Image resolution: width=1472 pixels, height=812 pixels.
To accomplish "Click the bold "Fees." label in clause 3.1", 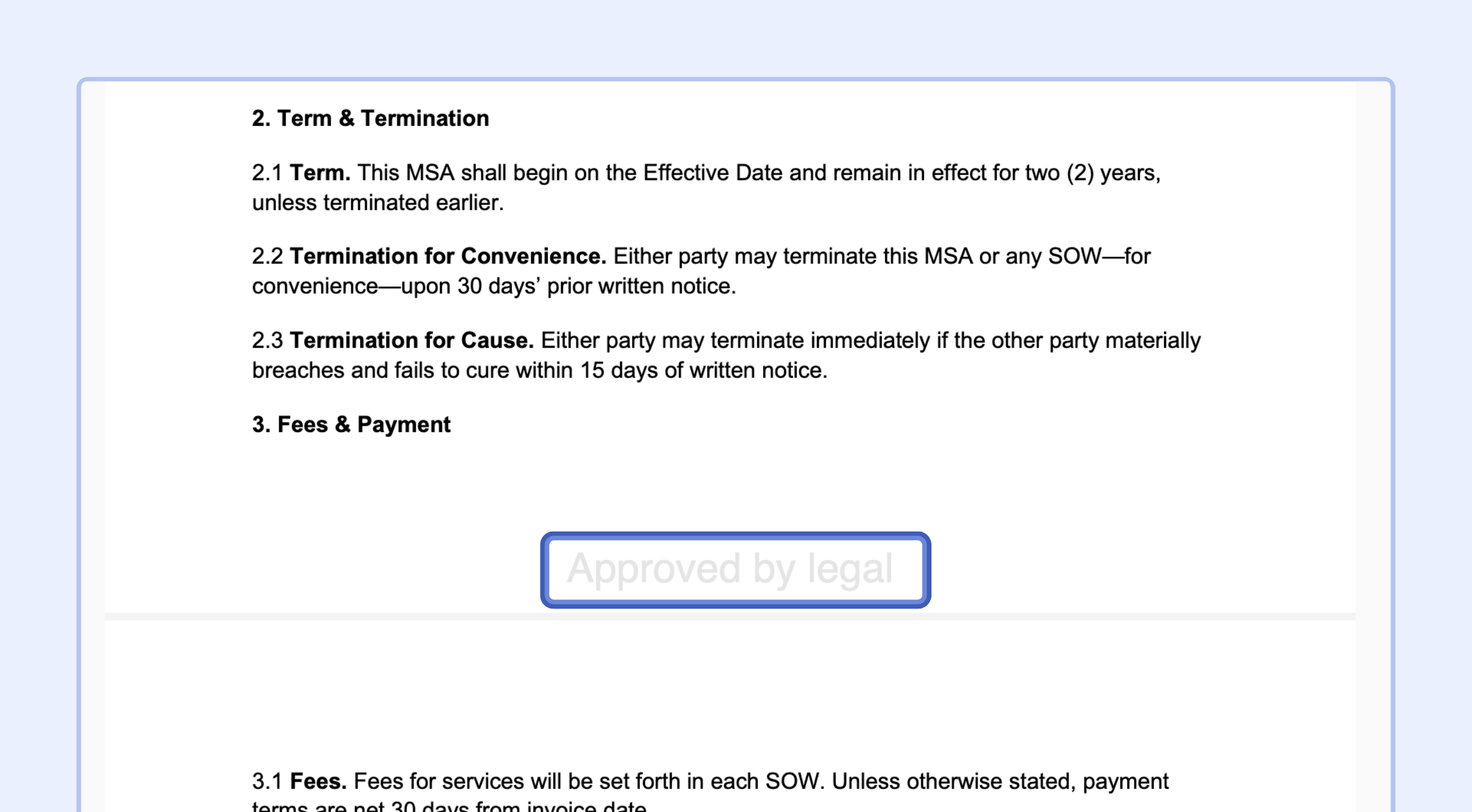I will click(318, 782).
